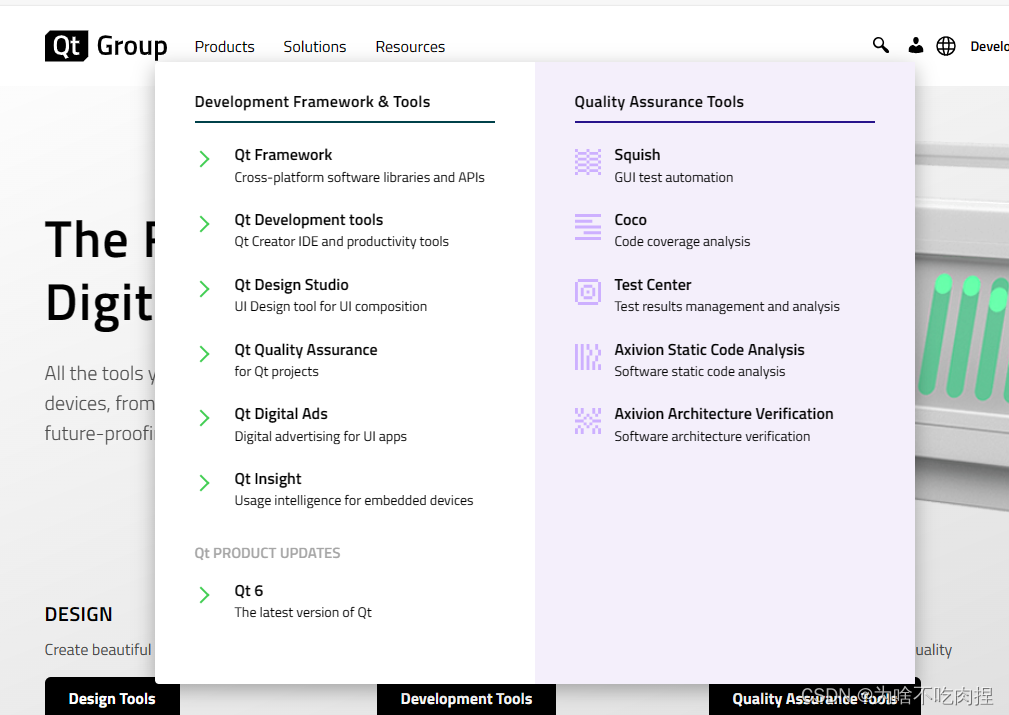Screen dimensions: 1009x715
Task: Click green chevron beside Qt Quality Assurance
Action: 204,353
